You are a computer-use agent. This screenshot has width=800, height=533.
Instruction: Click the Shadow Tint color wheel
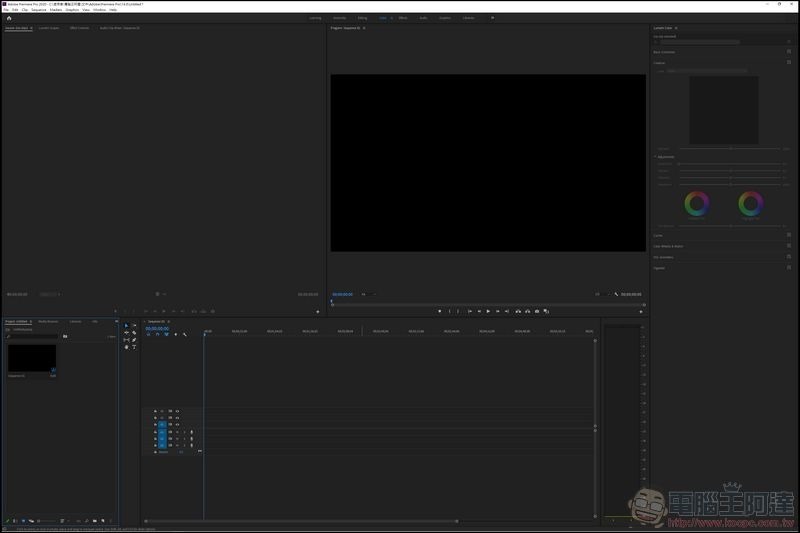pos(696,204)
